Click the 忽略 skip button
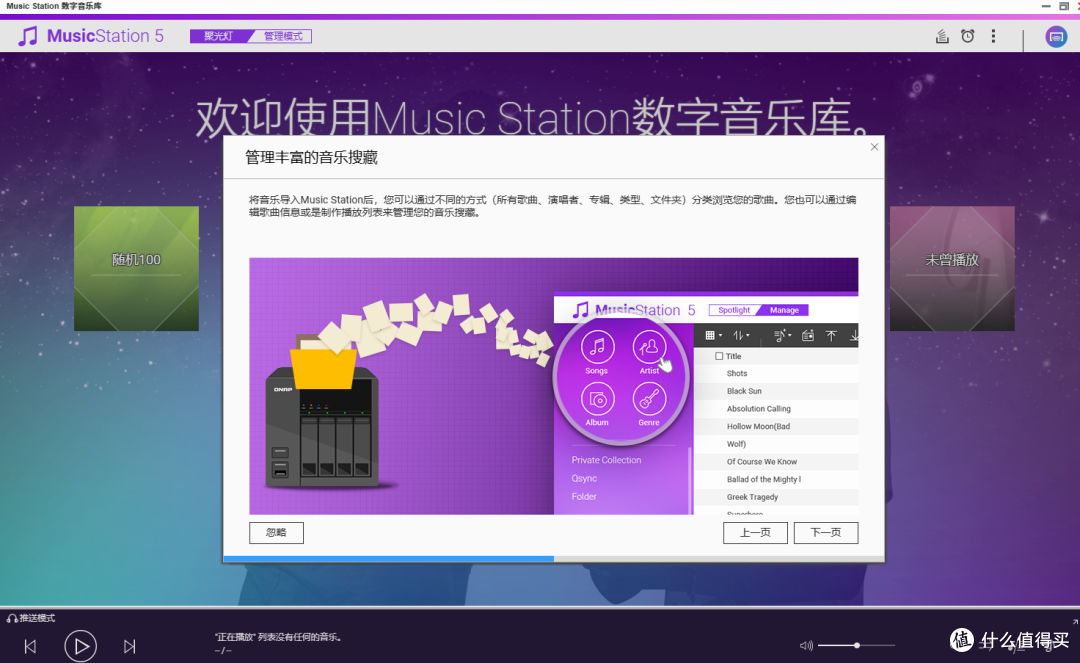1080x663 pixels. point(276,532)
